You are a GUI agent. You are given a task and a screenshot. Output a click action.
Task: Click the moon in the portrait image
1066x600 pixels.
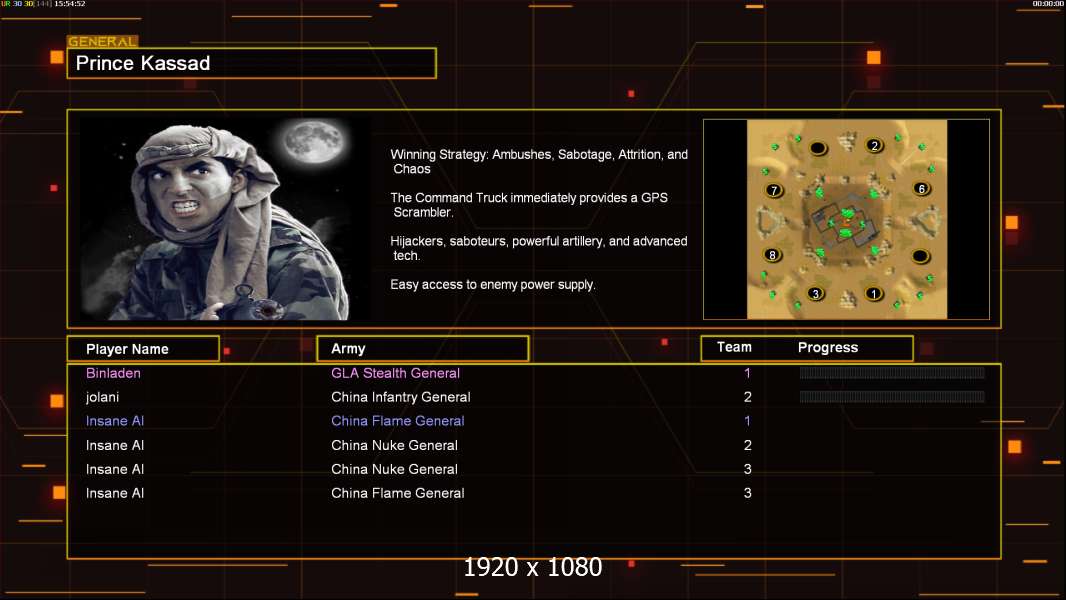313,141
